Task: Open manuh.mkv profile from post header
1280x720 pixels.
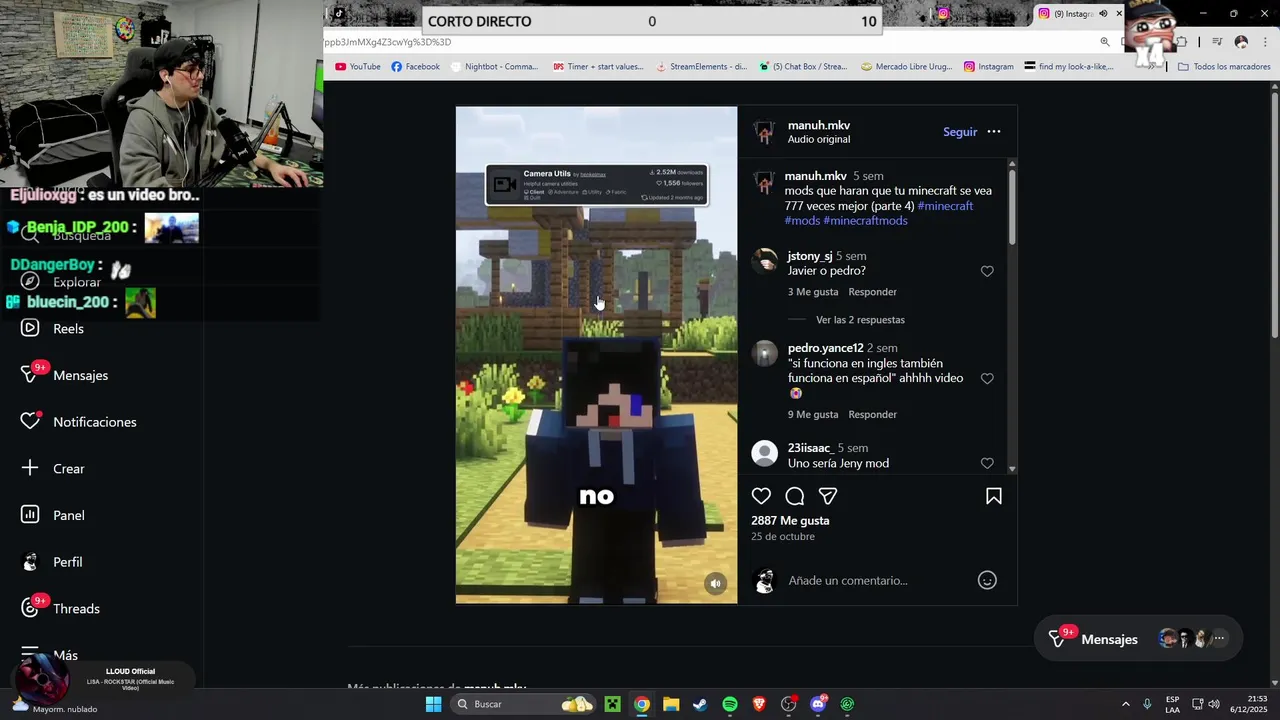Action: pos(819,125)
